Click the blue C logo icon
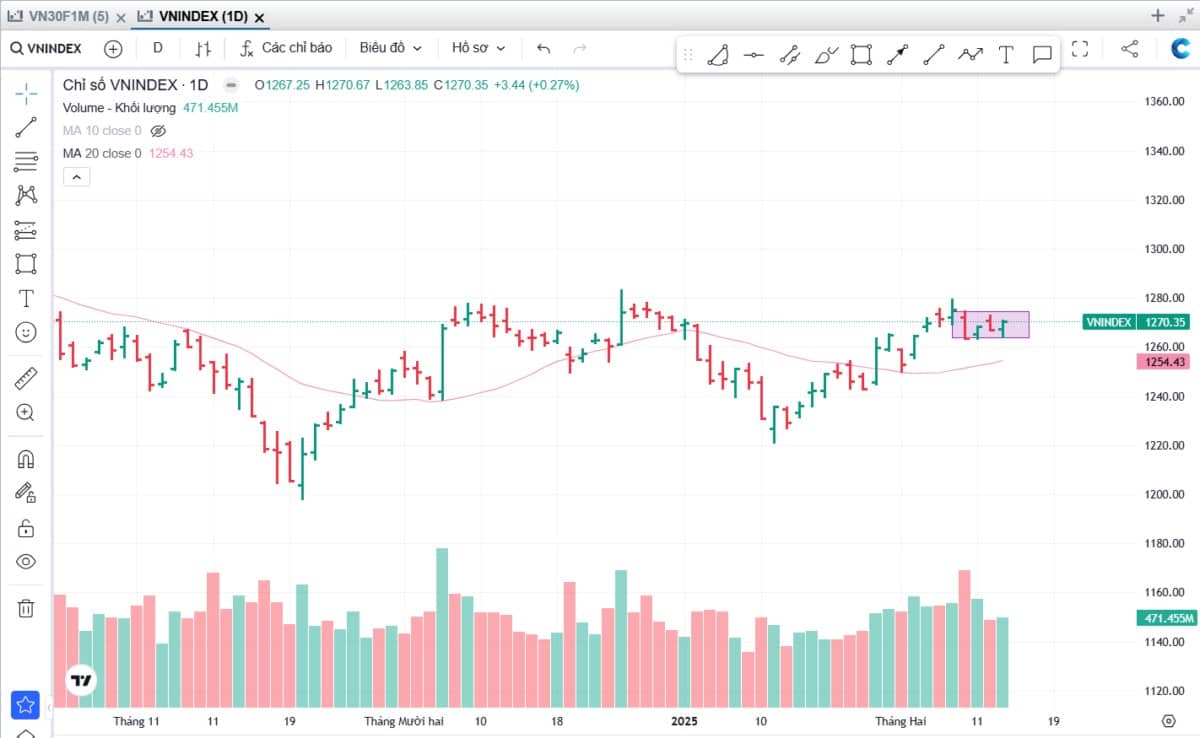The image size is (1200, 738). click(x=1181, y=48)
